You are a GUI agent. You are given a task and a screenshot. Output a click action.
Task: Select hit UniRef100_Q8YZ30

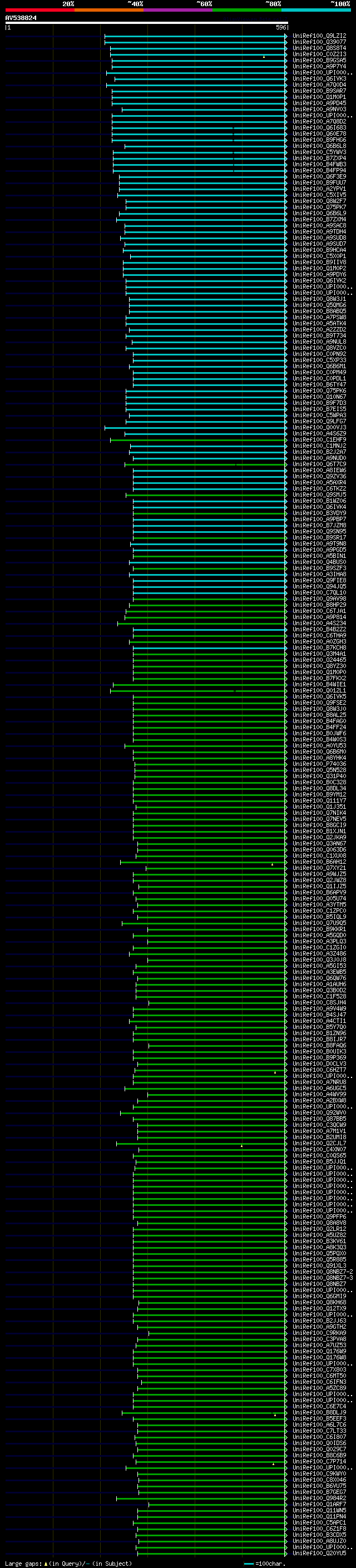tap(319, 666)
